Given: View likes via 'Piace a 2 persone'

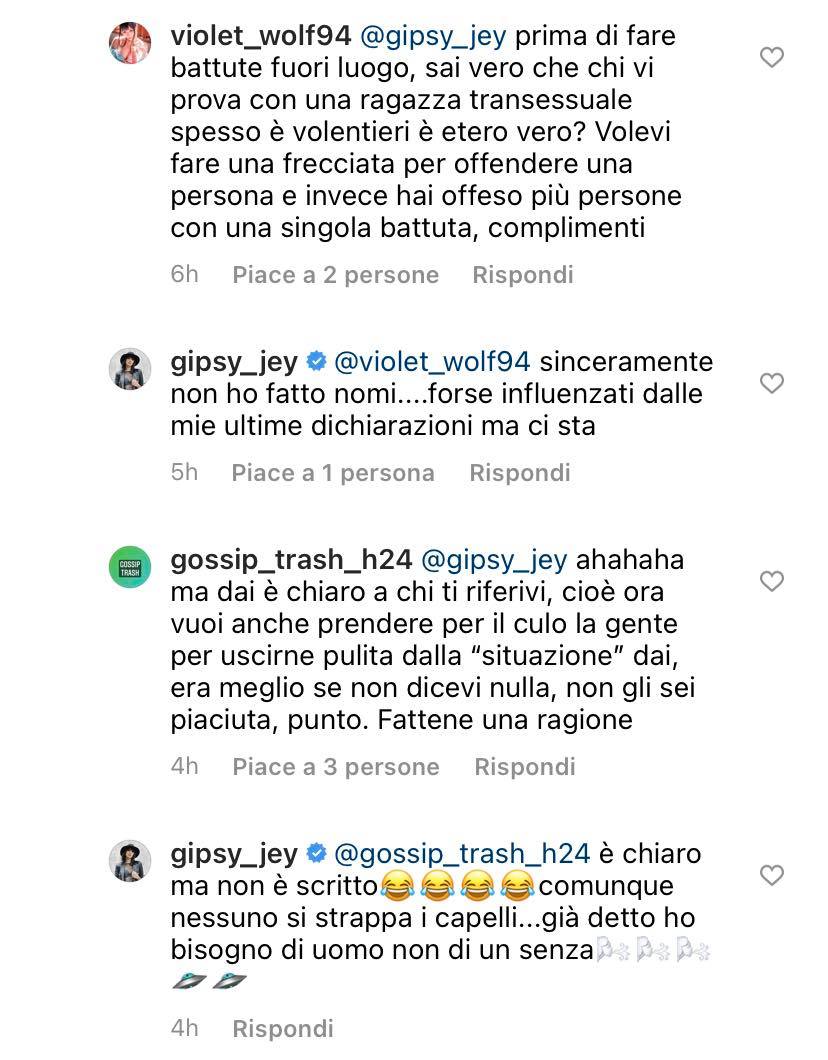Looking at the screenshot, I should [336, 274].
